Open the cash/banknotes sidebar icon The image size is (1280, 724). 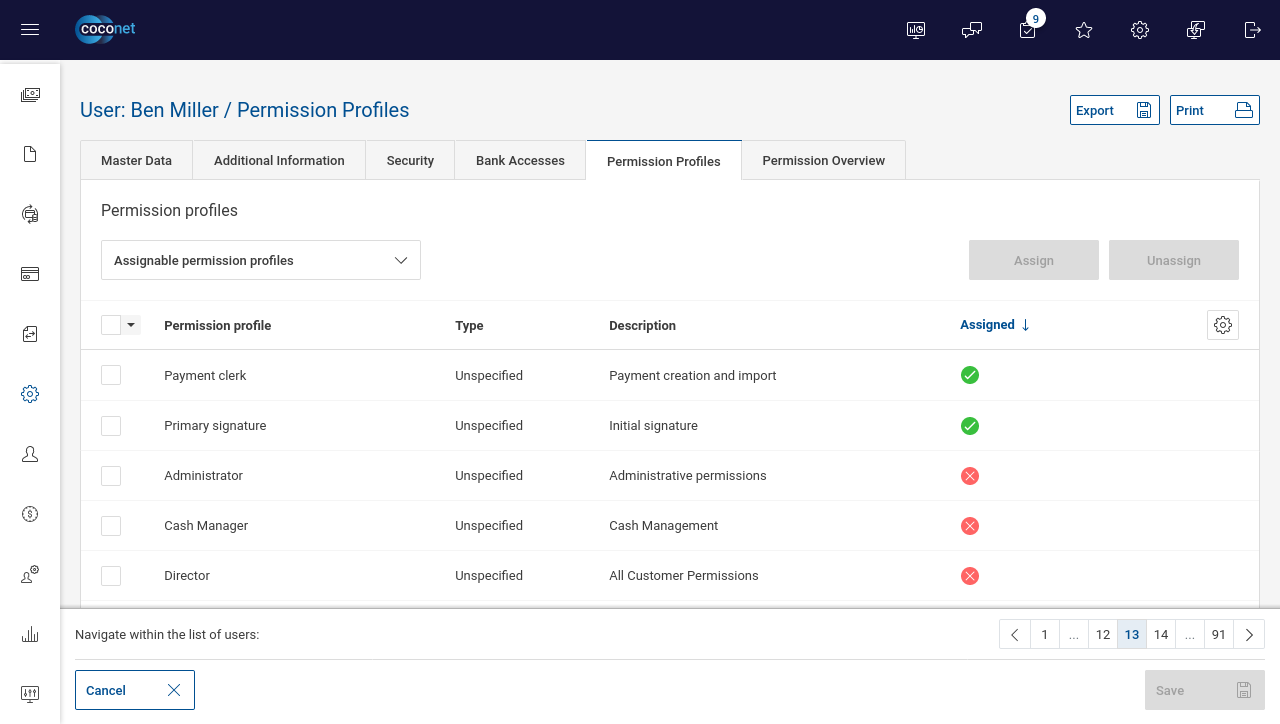tap(30, 95)
